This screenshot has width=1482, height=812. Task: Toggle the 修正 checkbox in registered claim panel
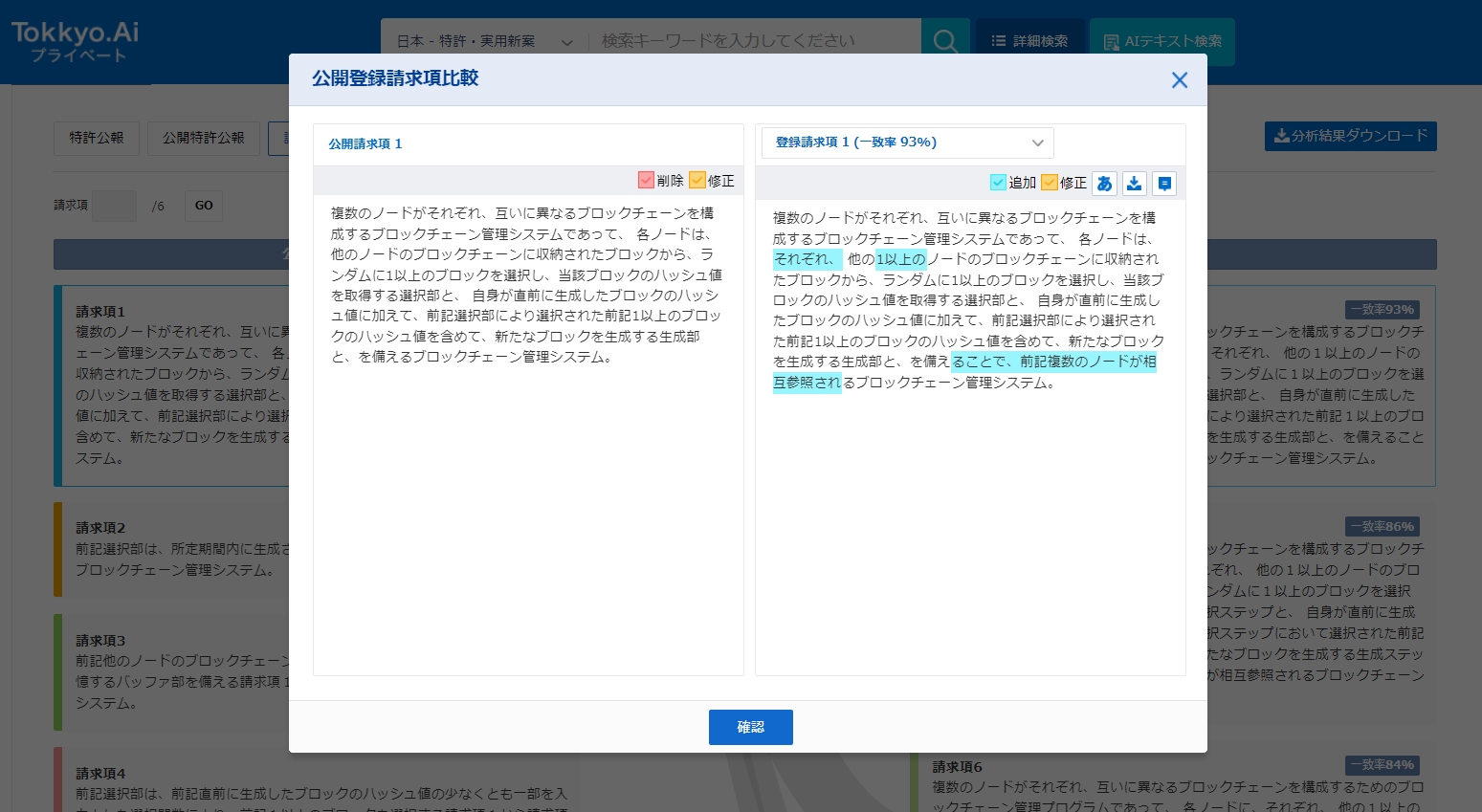coord(1050,182)
